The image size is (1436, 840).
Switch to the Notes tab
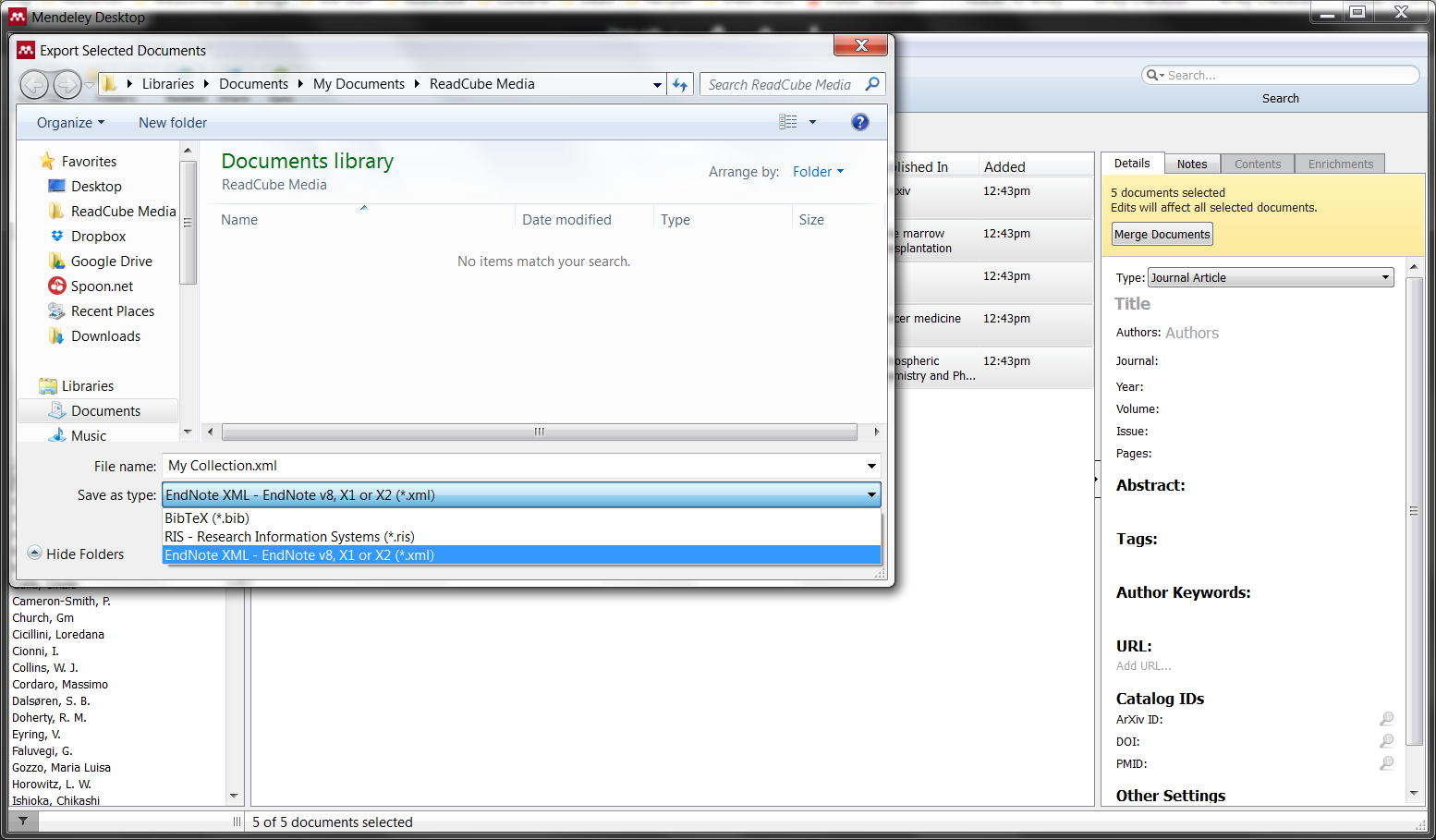click(1192, 164)
